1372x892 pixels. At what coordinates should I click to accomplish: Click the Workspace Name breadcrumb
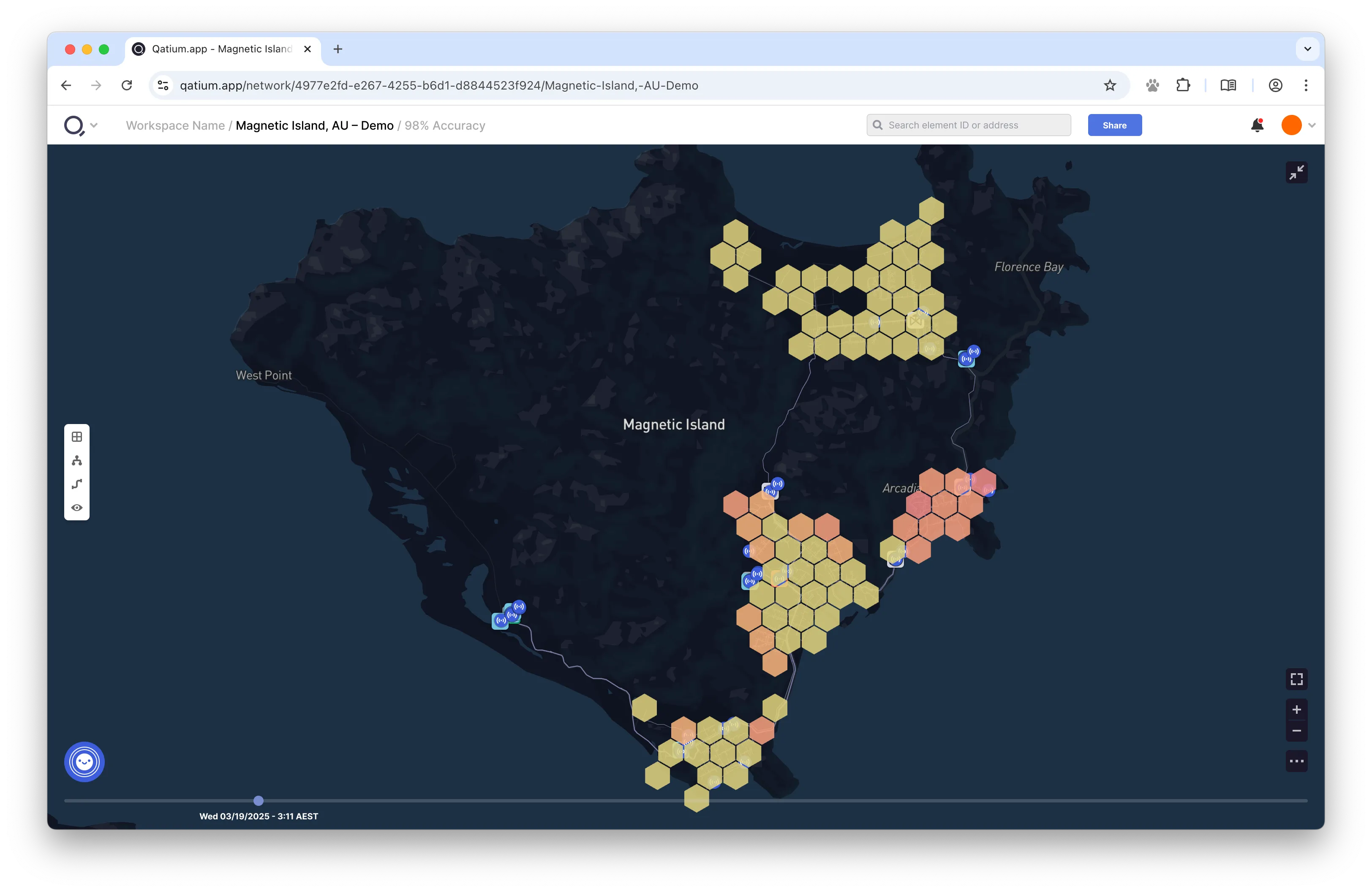175,125
